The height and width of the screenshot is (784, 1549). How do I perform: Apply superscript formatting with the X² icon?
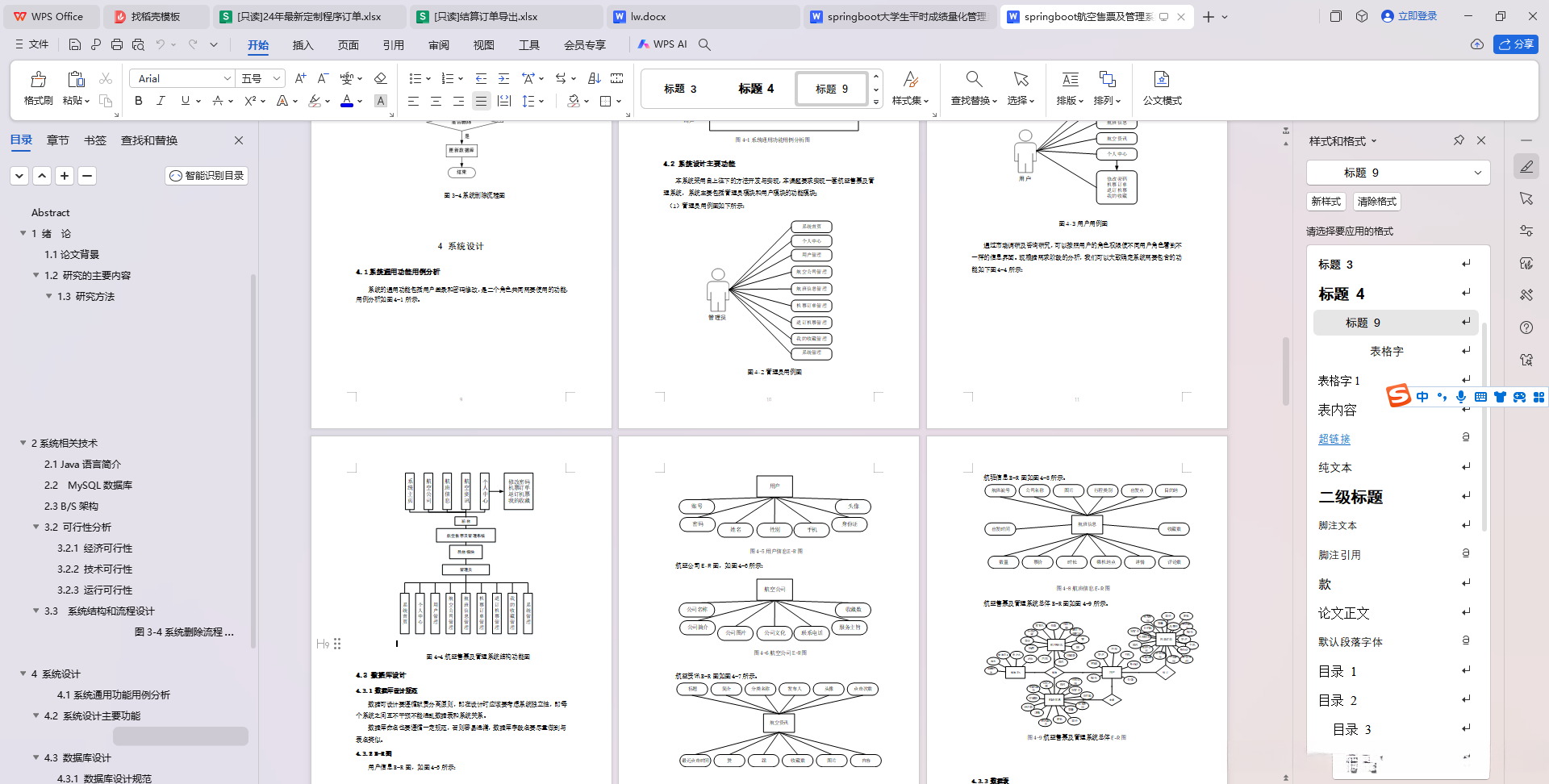point(248,101)
